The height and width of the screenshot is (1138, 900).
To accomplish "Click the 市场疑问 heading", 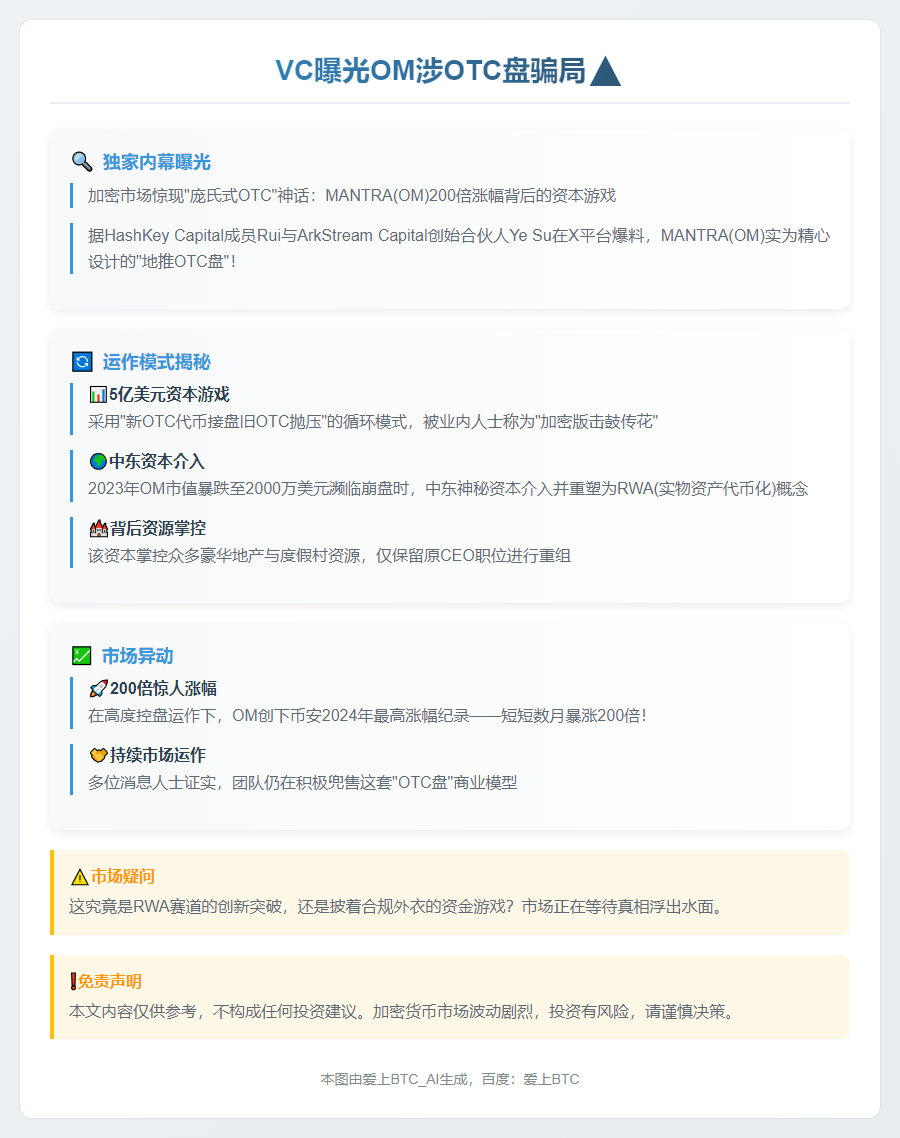I will 123,877.
